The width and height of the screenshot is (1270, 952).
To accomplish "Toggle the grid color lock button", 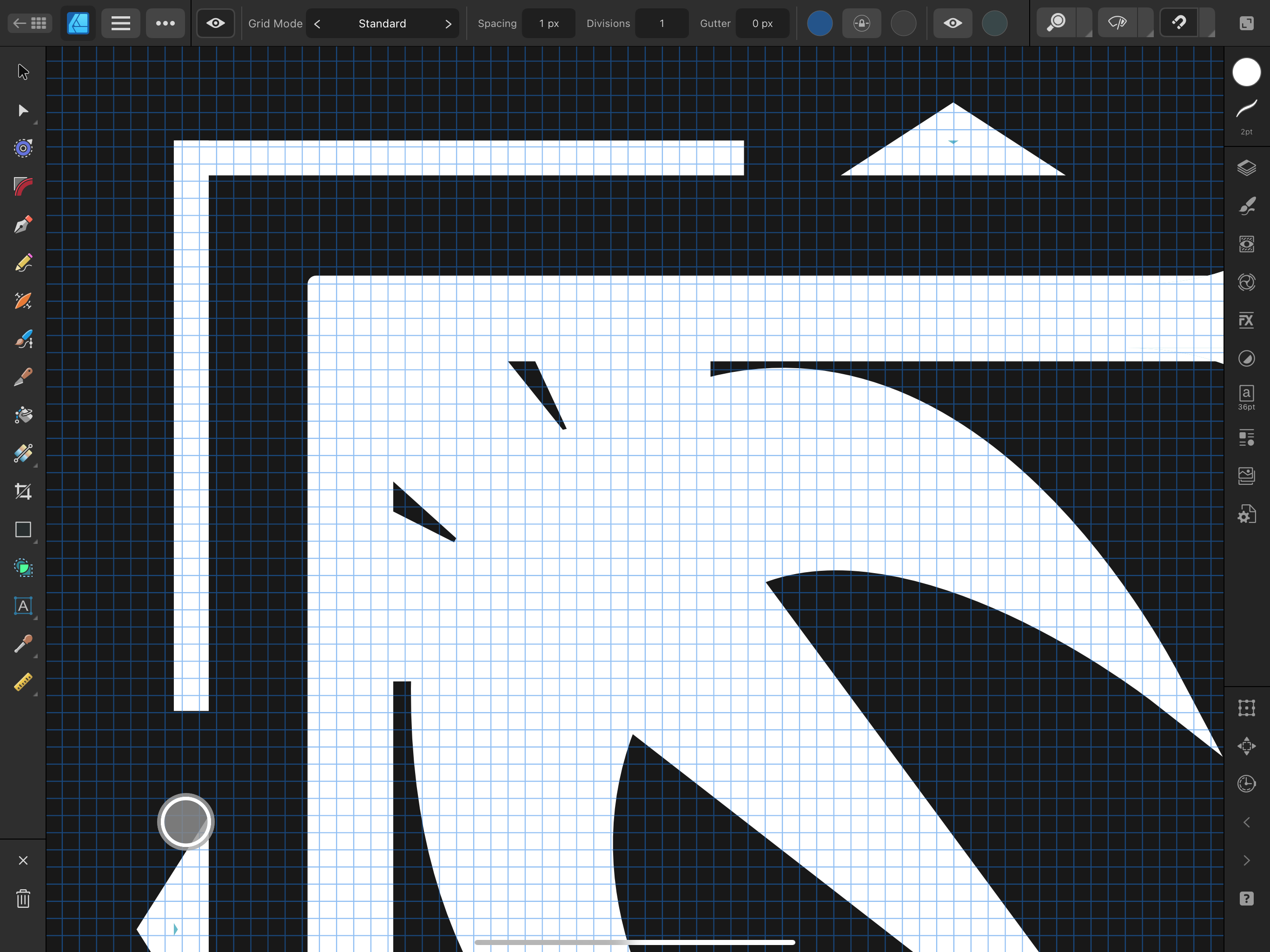I will coord(861,23).
